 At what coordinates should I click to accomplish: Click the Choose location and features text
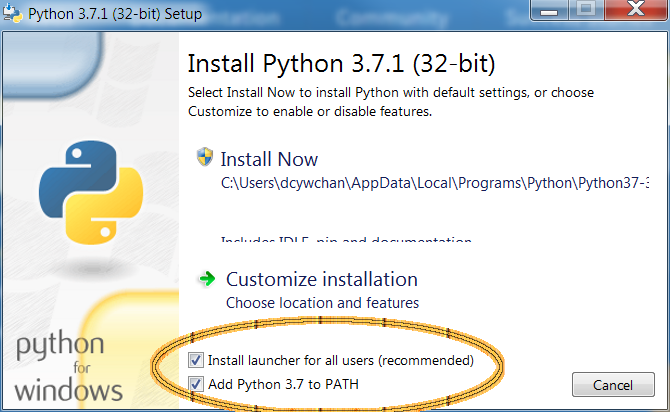coord(323,303)
